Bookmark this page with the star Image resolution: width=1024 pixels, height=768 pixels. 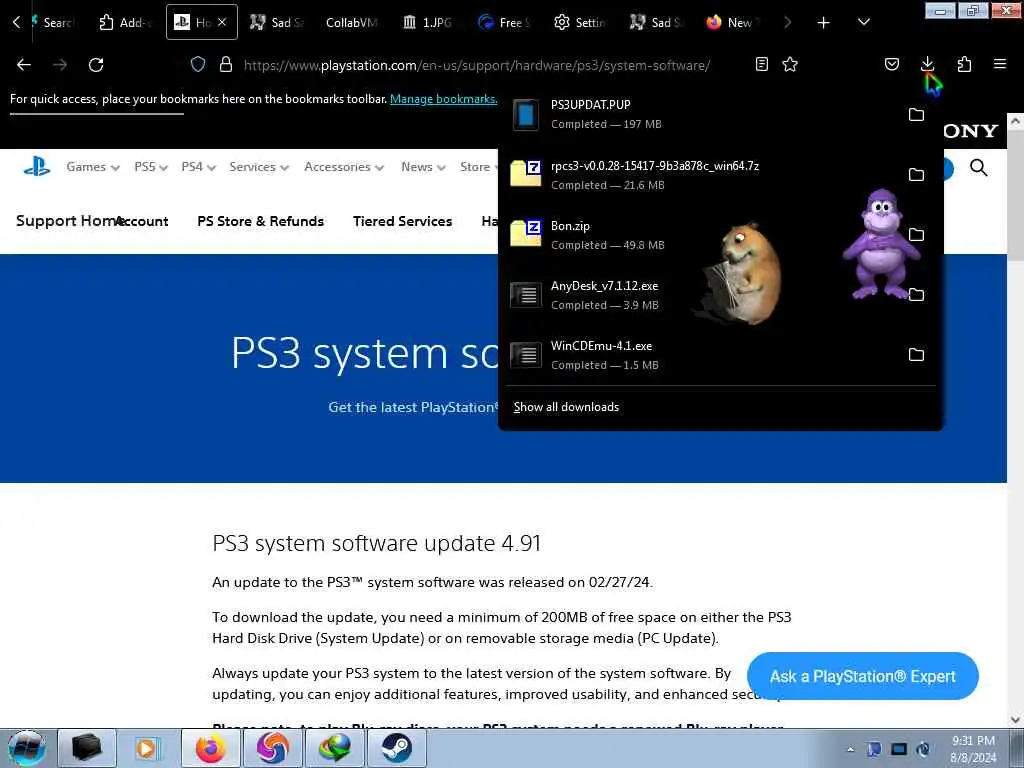[790, 64]
